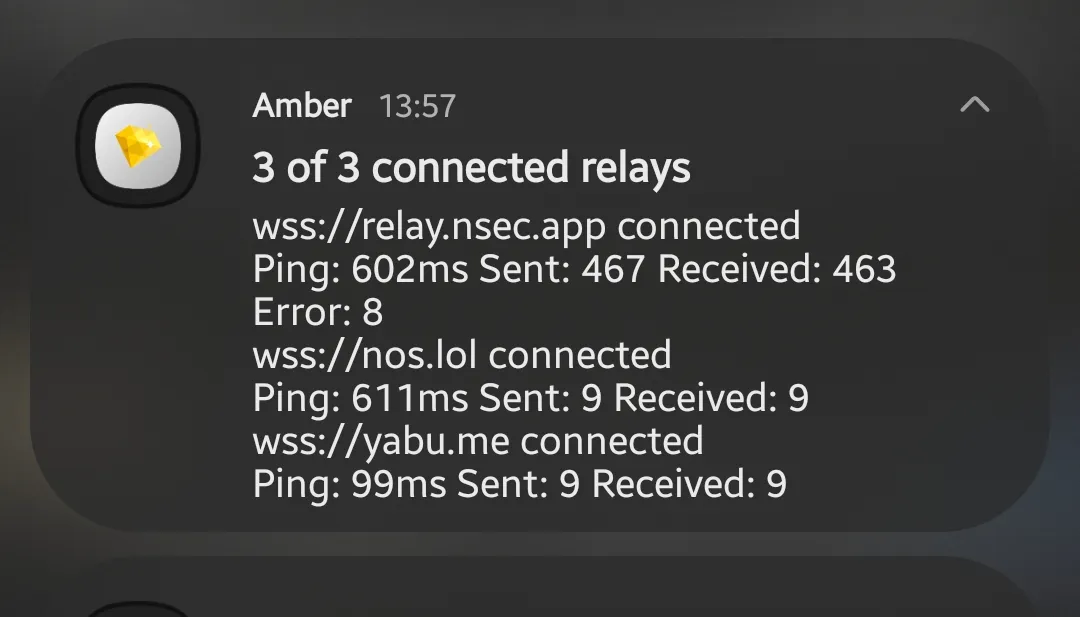Select the 'Error: 8' line
Image resolution: width=1080 pixels, height=617 pixels.
pos(318,312)
